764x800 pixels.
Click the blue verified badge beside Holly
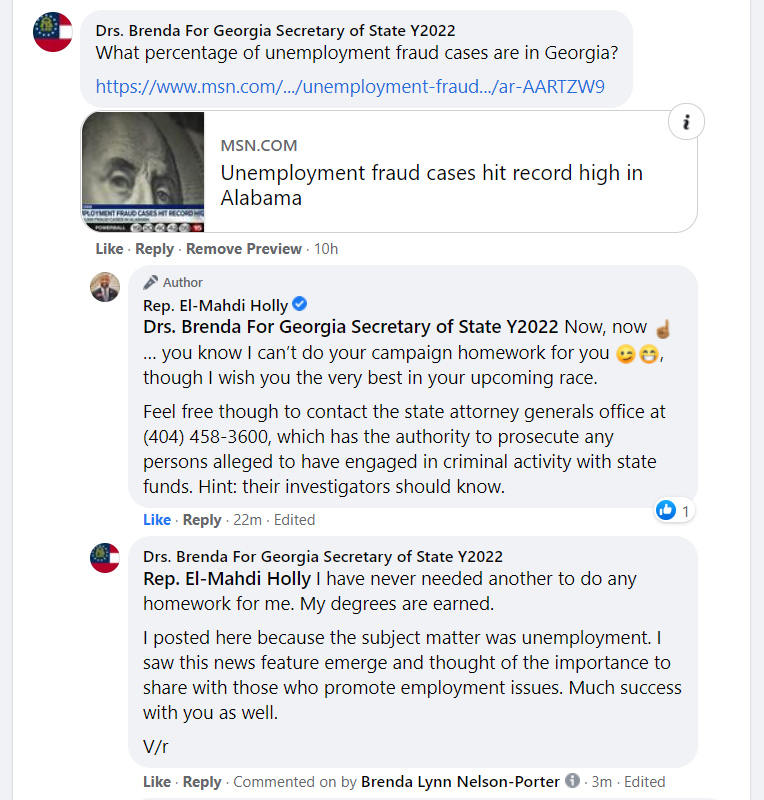tap(300, 304)
